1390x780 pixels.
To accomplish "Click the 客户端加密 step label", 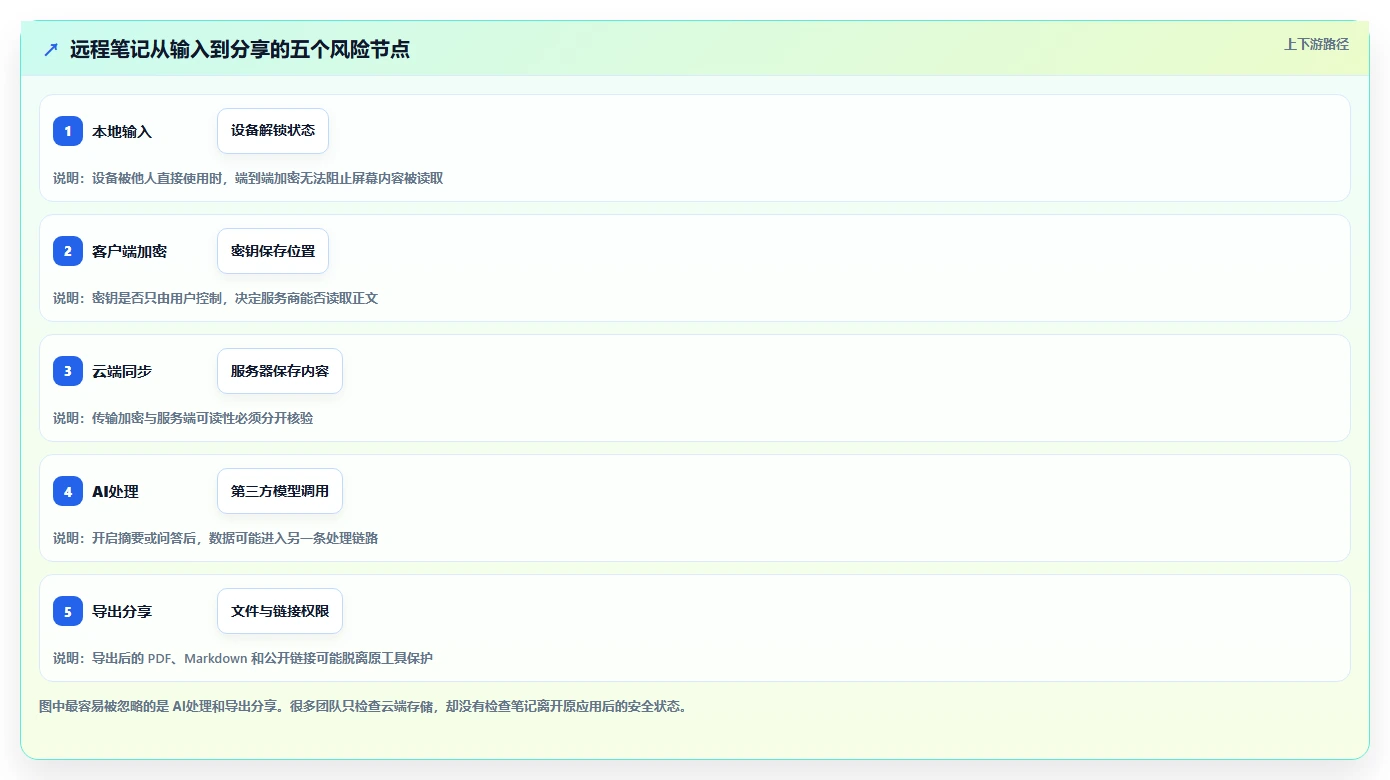I will pos(129,252).
